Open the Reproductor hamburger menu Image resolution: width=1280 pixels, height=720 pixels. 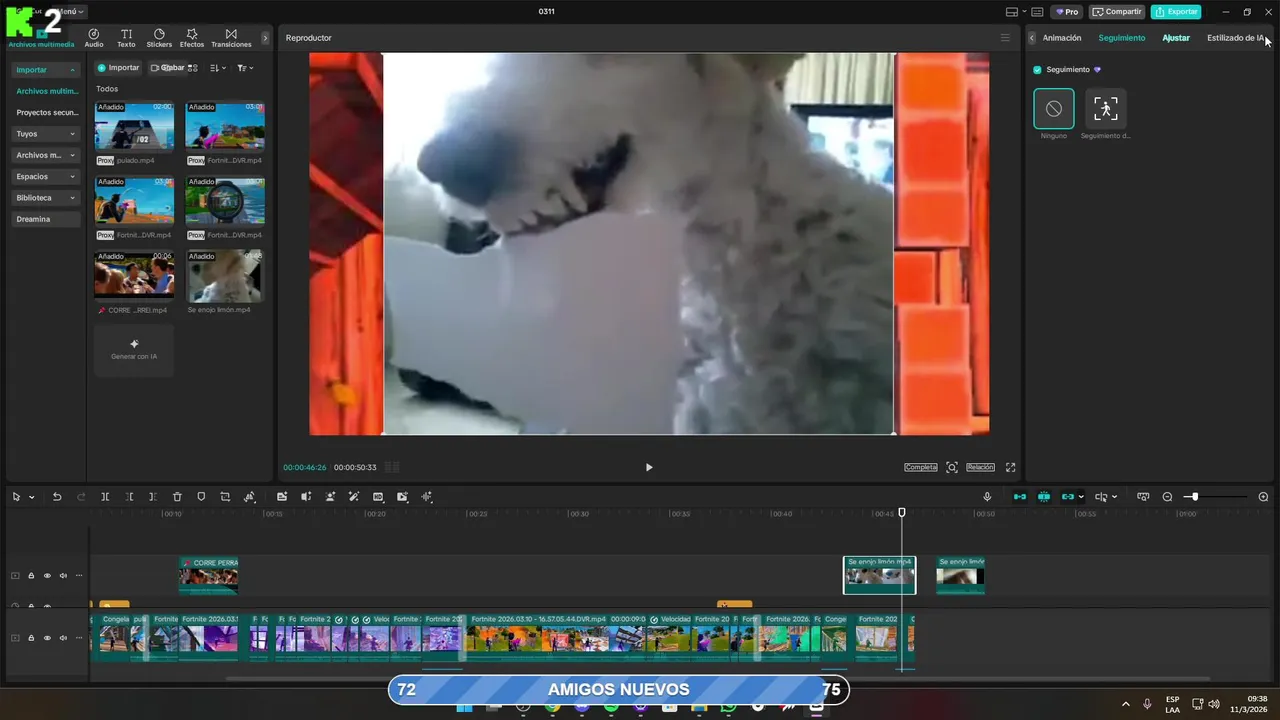pos(1005,38)
